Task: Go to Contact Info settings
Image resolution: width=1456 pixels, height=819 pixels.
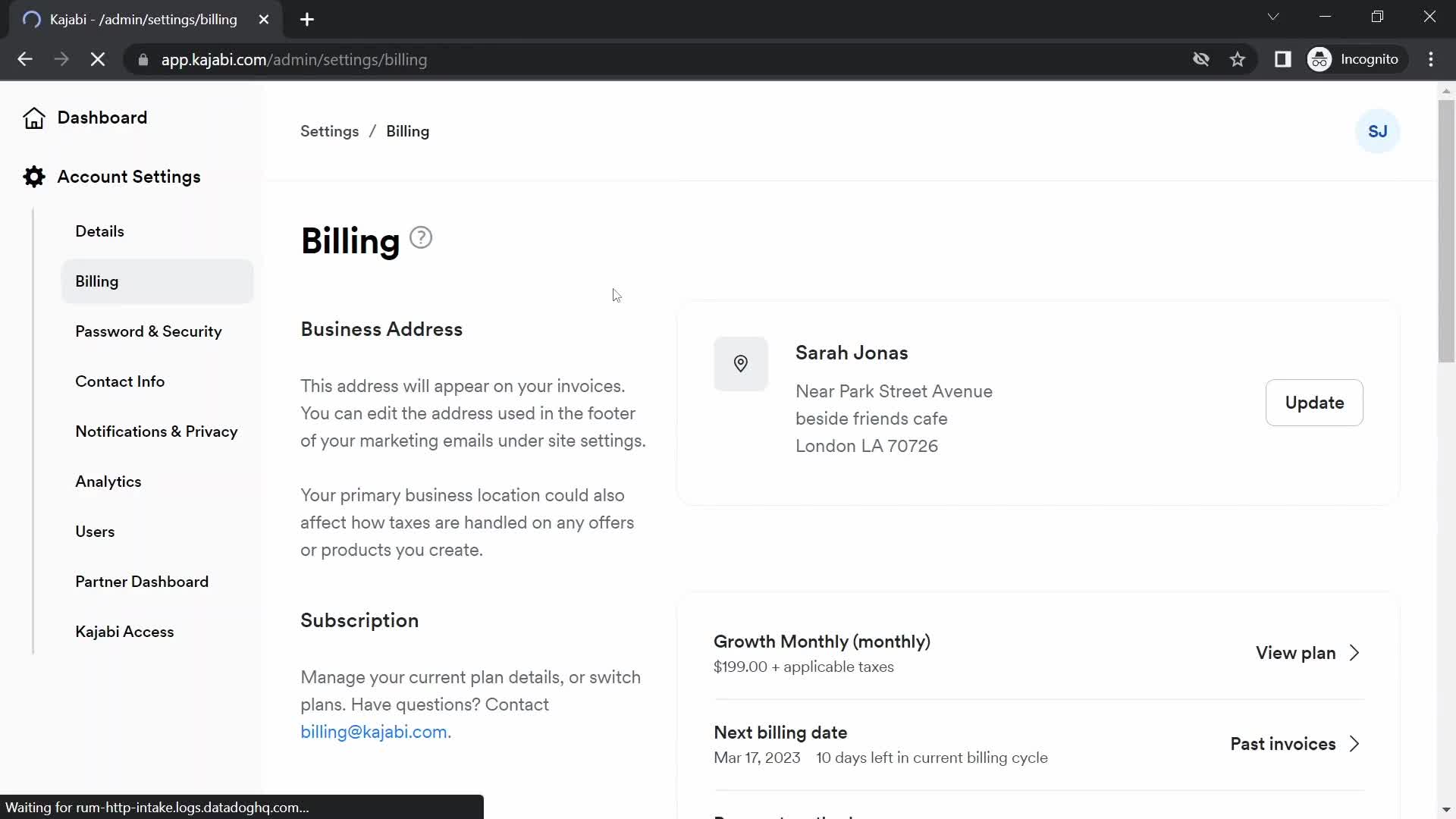Action: click(x=120, y=381)
